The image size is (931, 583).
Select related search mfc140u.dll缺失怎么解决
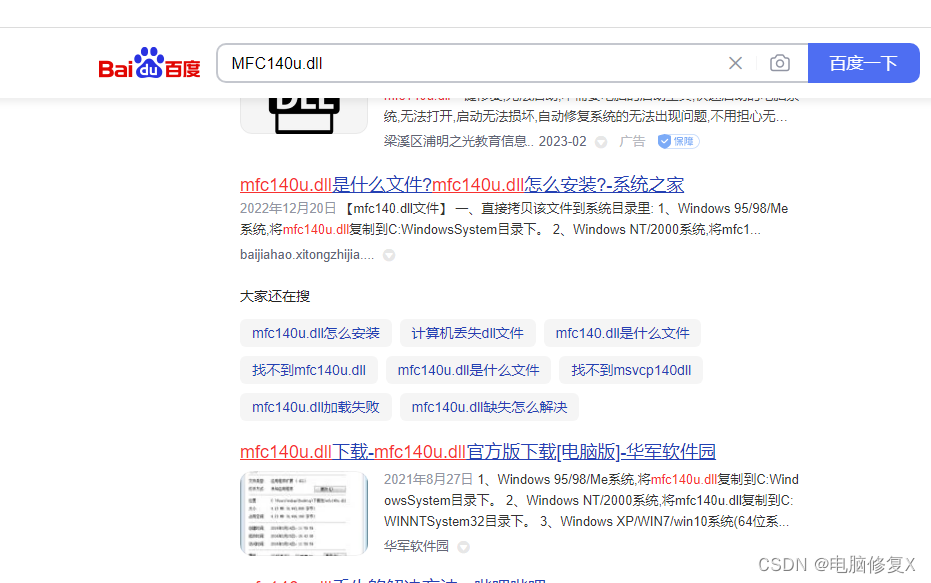click(489, 407)
